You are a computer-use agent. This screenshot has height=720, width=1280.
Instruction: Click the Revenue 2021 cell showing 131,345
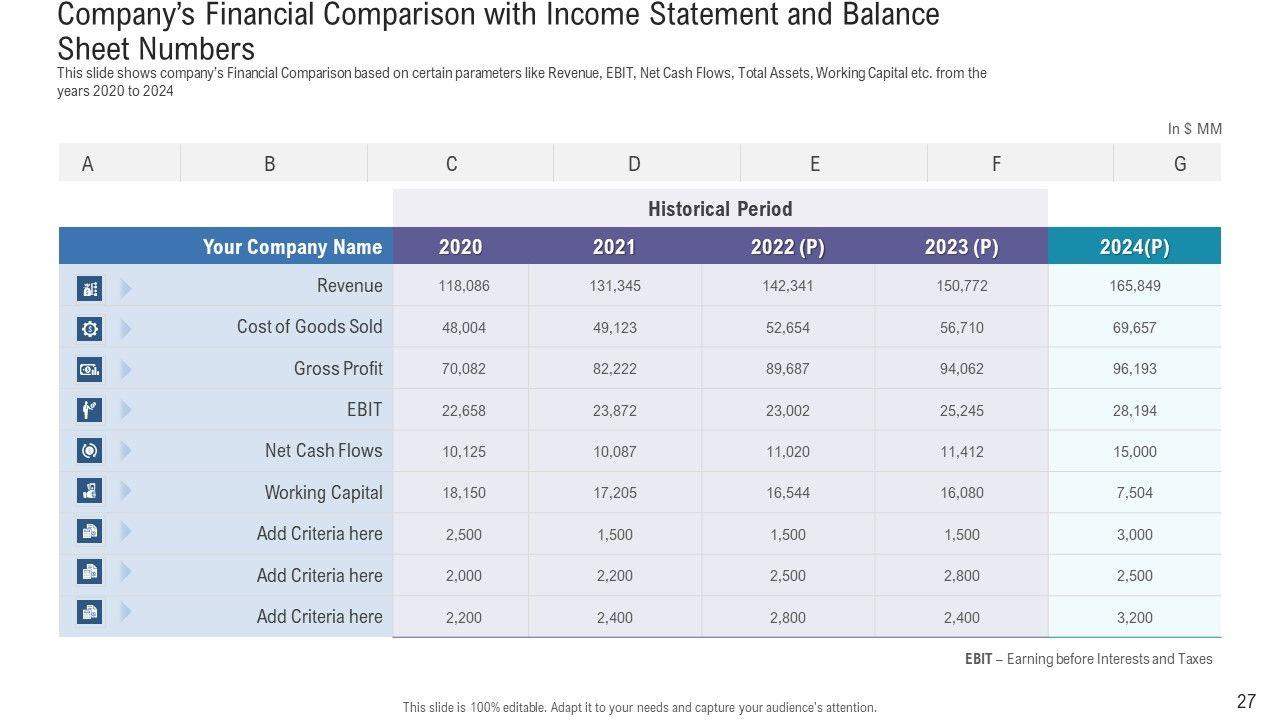coord(615,286)
